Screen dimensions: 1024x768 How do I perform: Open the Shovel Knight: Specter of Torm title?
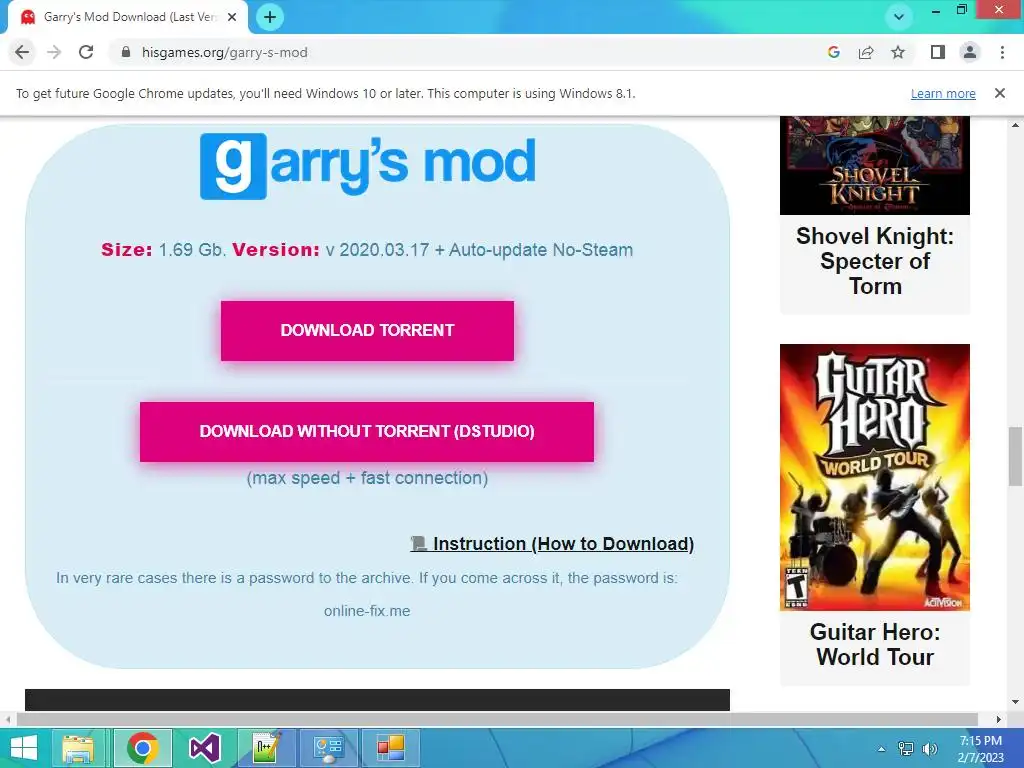pyautogui.click(x=874, y=261)
